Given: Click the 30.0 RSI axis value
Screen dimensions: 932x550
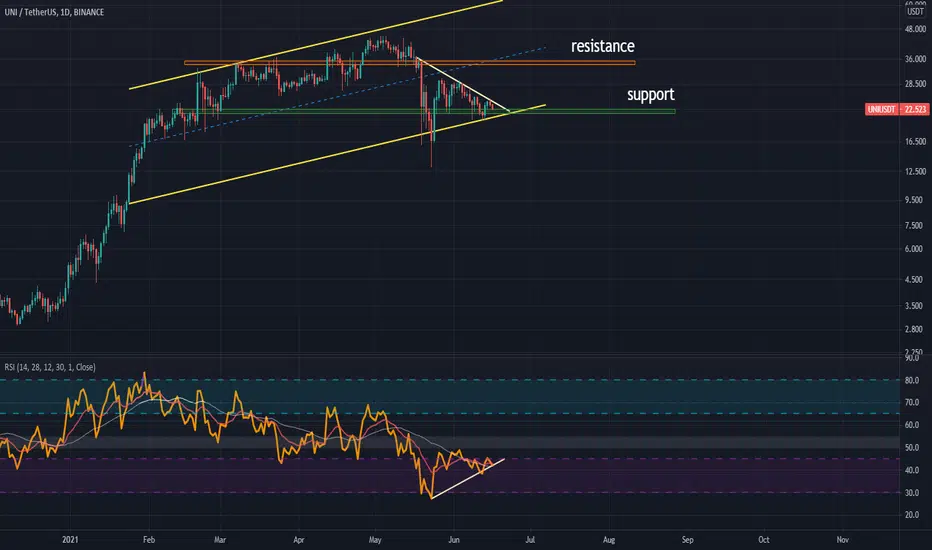Looking at the screenshot, I should tap(912, 493).
